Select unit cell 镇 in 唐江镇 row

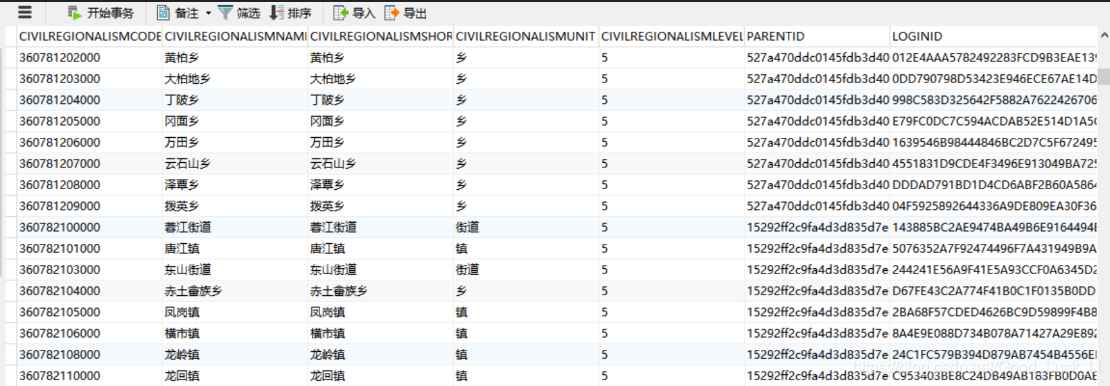[527, 249]
